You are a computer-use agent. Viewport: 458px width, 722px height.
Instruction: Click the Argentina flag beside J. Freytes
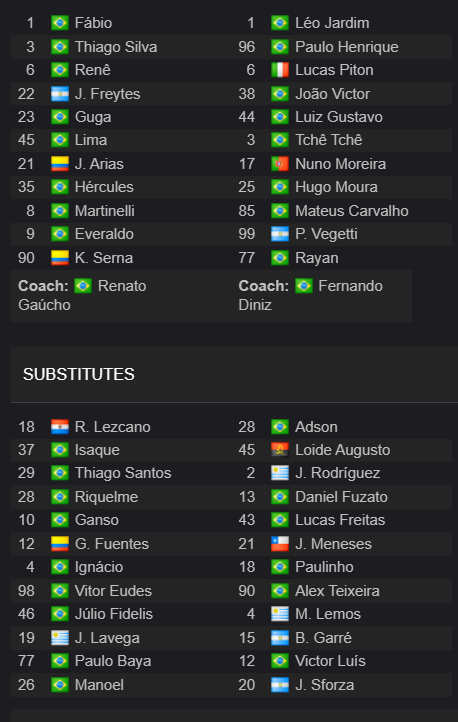coord(60,94)
